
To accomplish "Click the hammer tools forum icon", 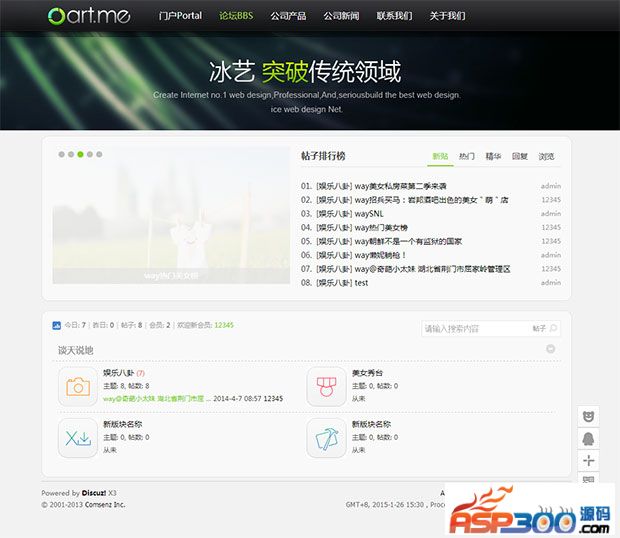I will (x=326, y=438).
